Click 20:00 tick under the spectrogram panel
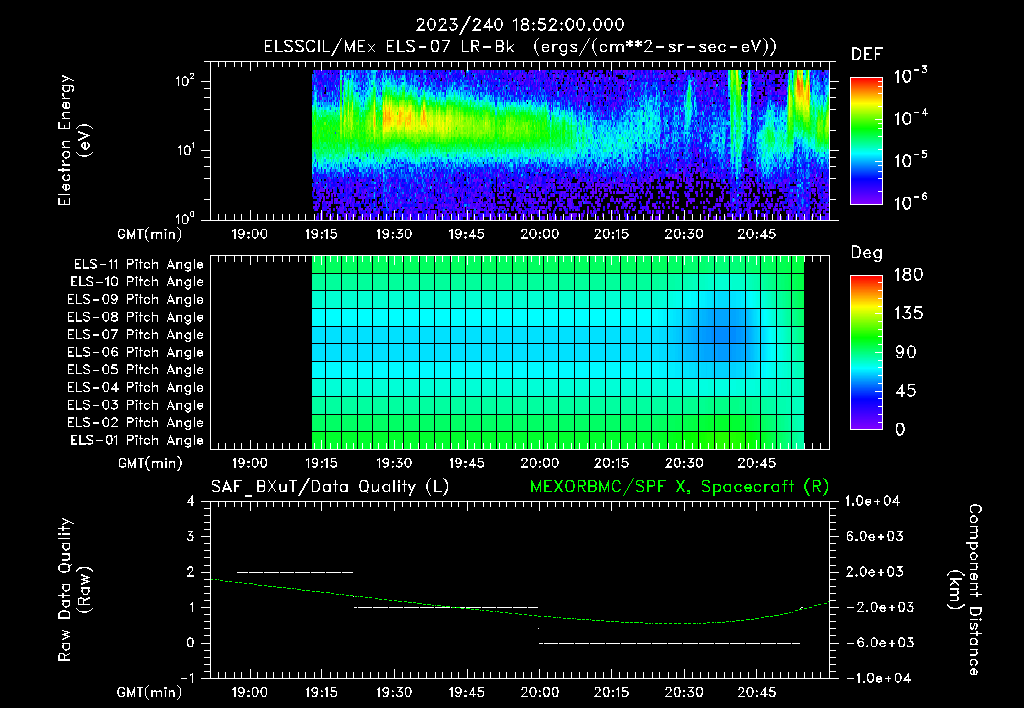 [x=539, y=234]
